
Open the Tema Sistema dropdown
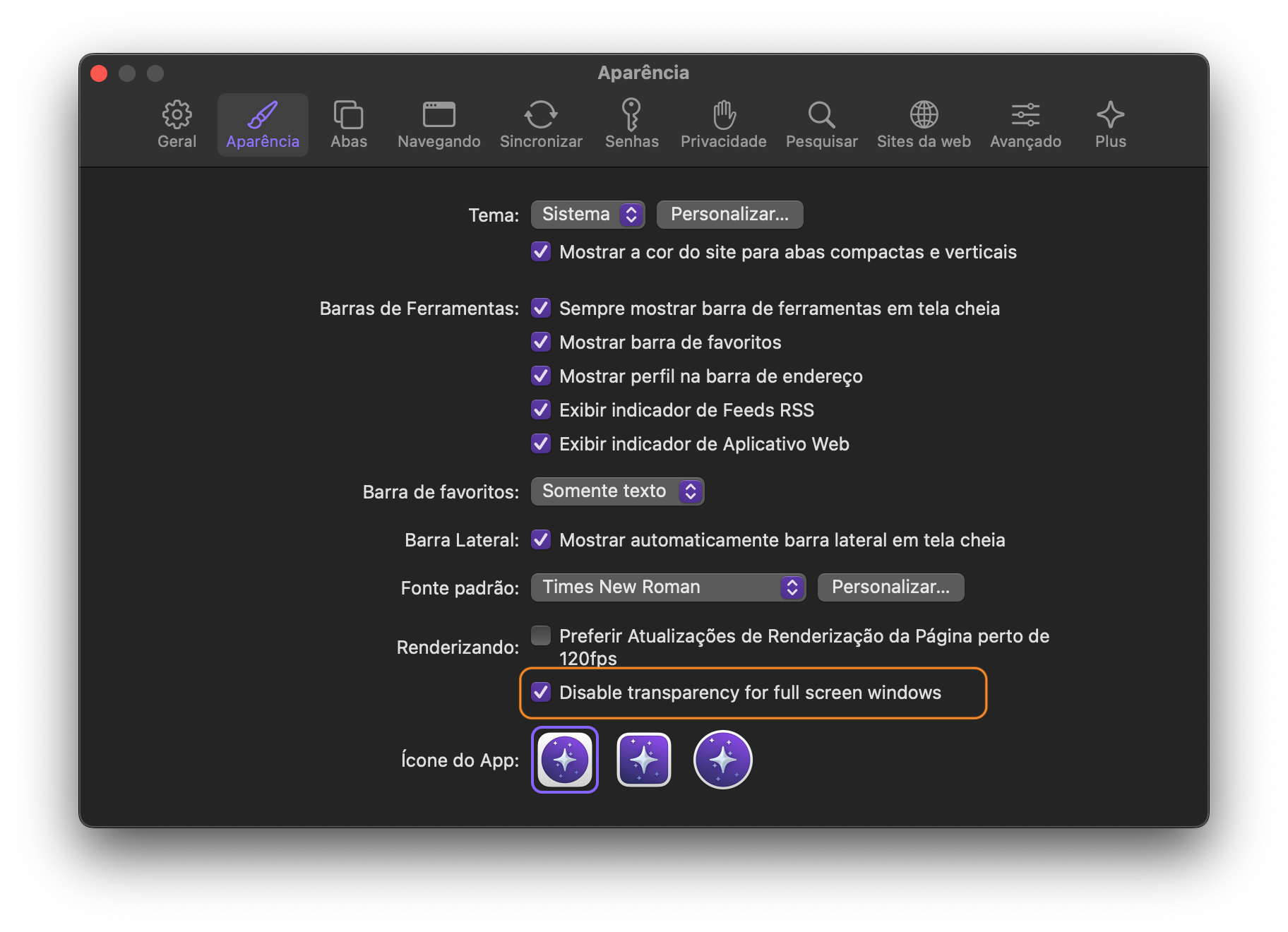[588, 215]
